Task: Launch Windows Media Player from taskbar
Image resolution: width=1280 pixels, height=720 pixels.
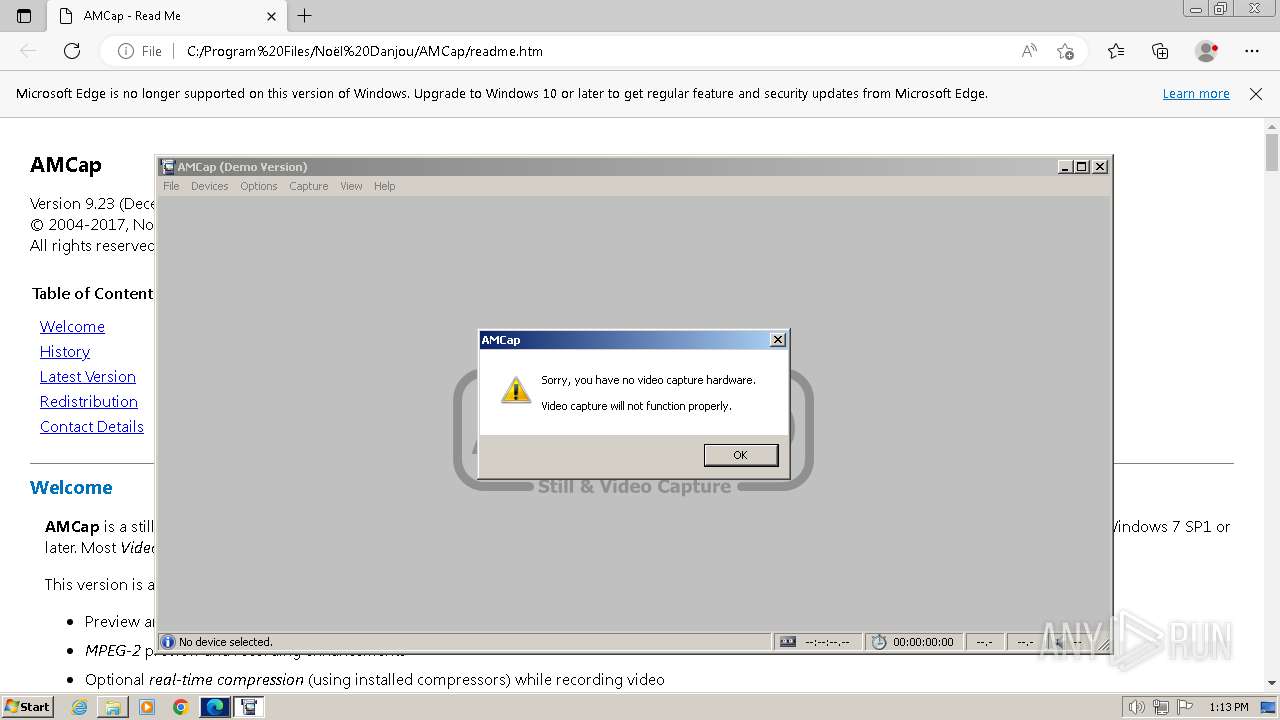Action: click(147, 707)
